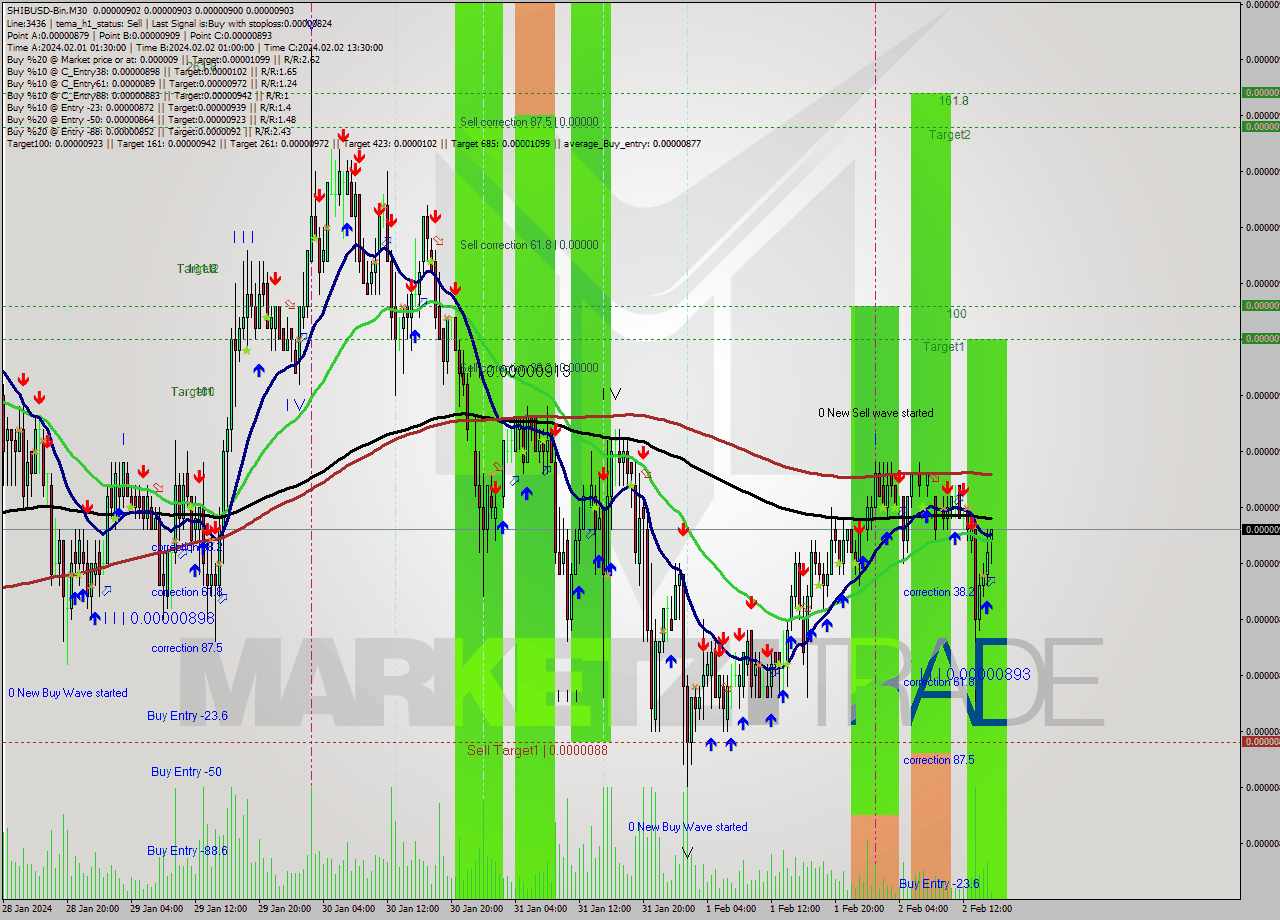This screenshot has width=1280, height=920.
Task: Click the '2 Feb 12:00' time axis label
Action: point(987,909)
